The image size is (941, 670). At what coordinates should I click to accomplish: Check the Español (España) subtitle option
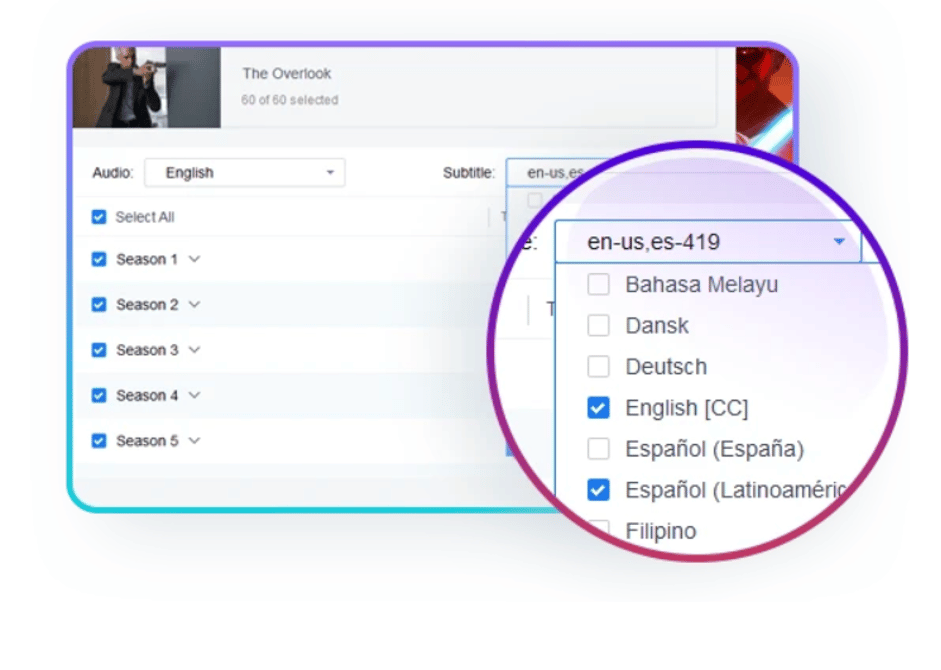pos(598,449)
